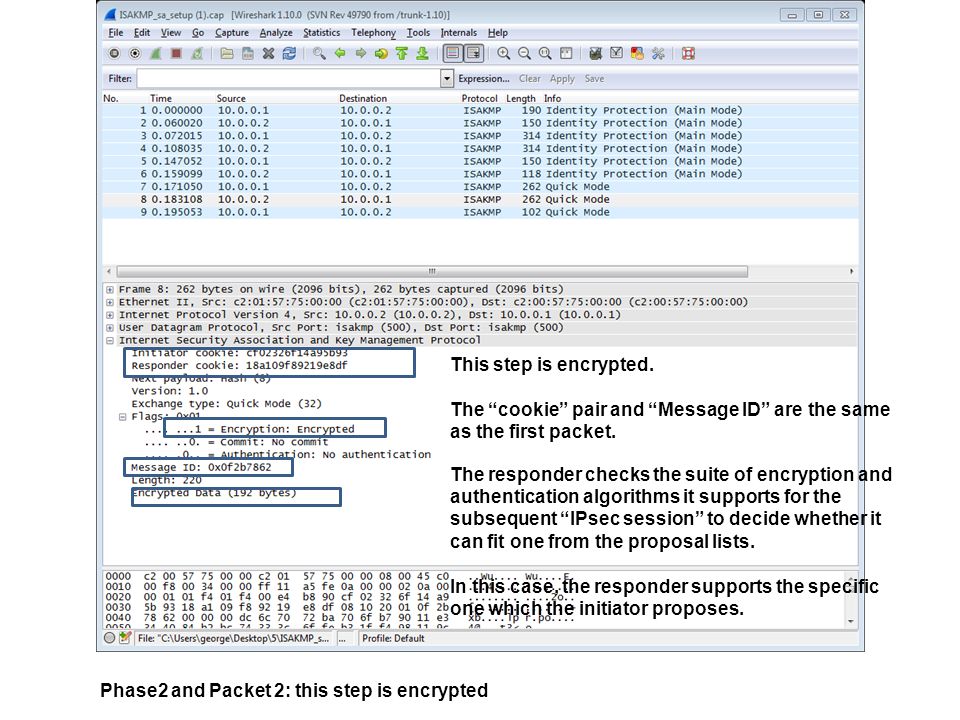Open the Analyze menu

click(x=276, y=32)
